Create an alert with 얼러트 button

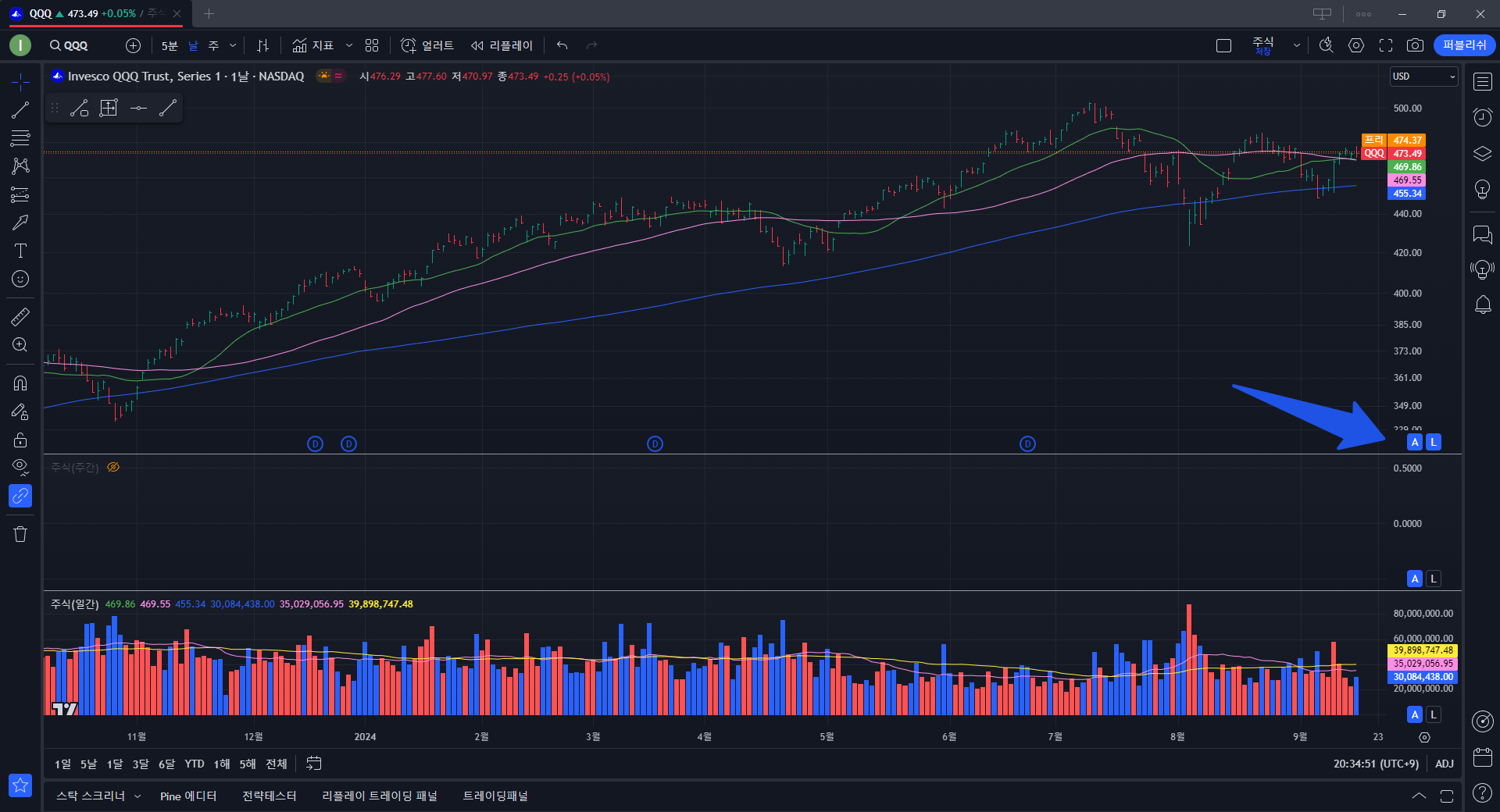pyautogui.click(x=427, y=45)
